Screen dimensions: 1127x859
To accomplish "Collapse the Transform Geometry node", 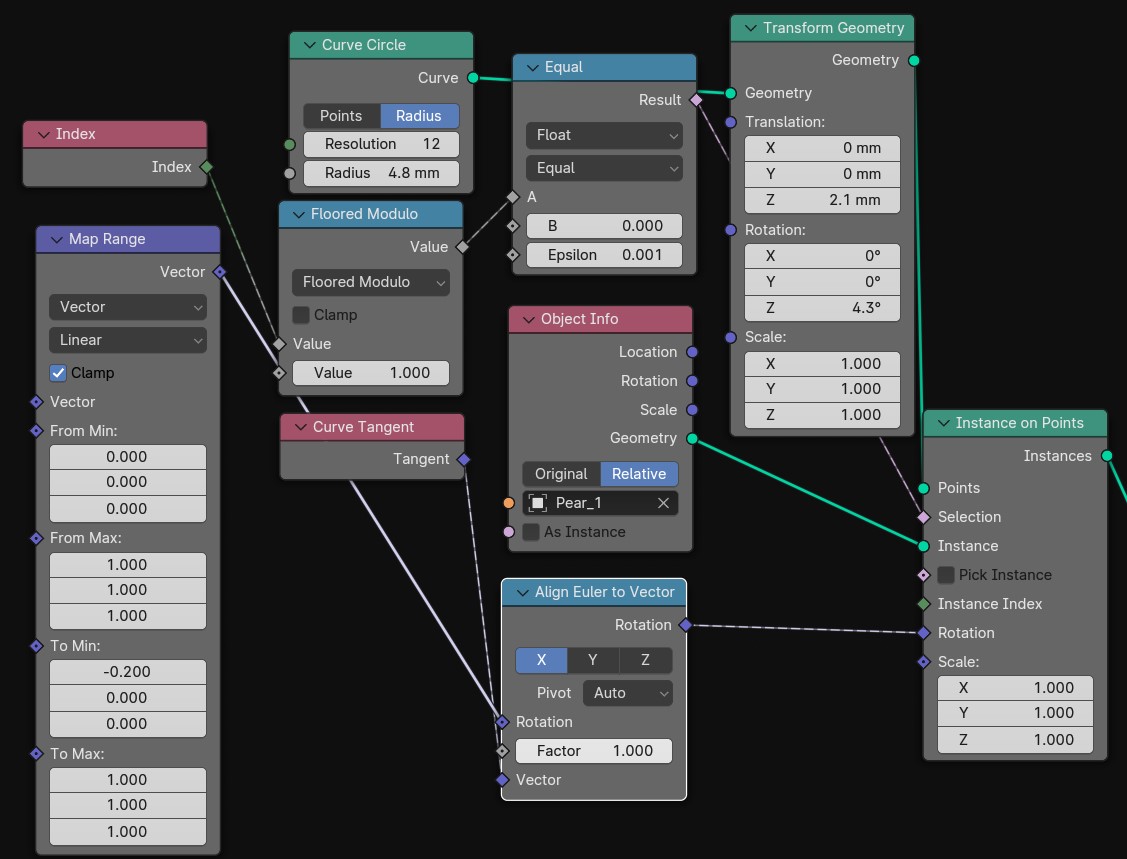I will [748, 28].
